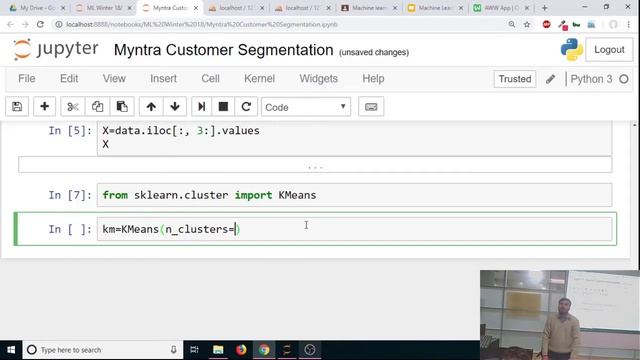Click into the km=KMeans code cell
640x360 pixels.
354,229
